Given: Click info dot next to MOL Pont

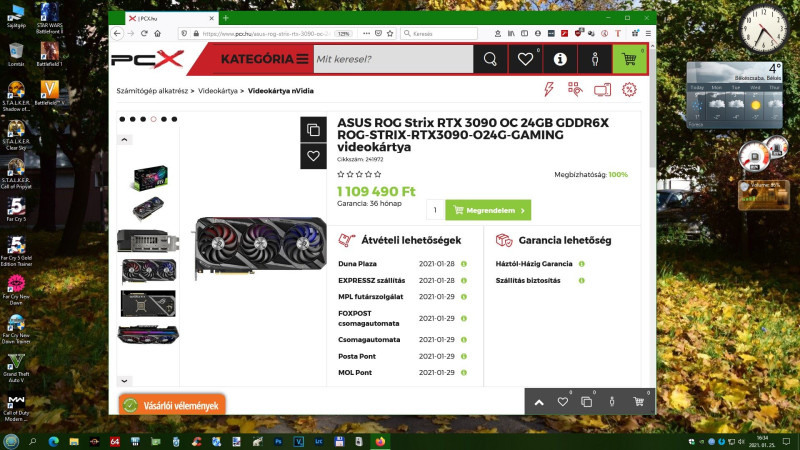Looking at the screenshot, I should tap(464, 373).
